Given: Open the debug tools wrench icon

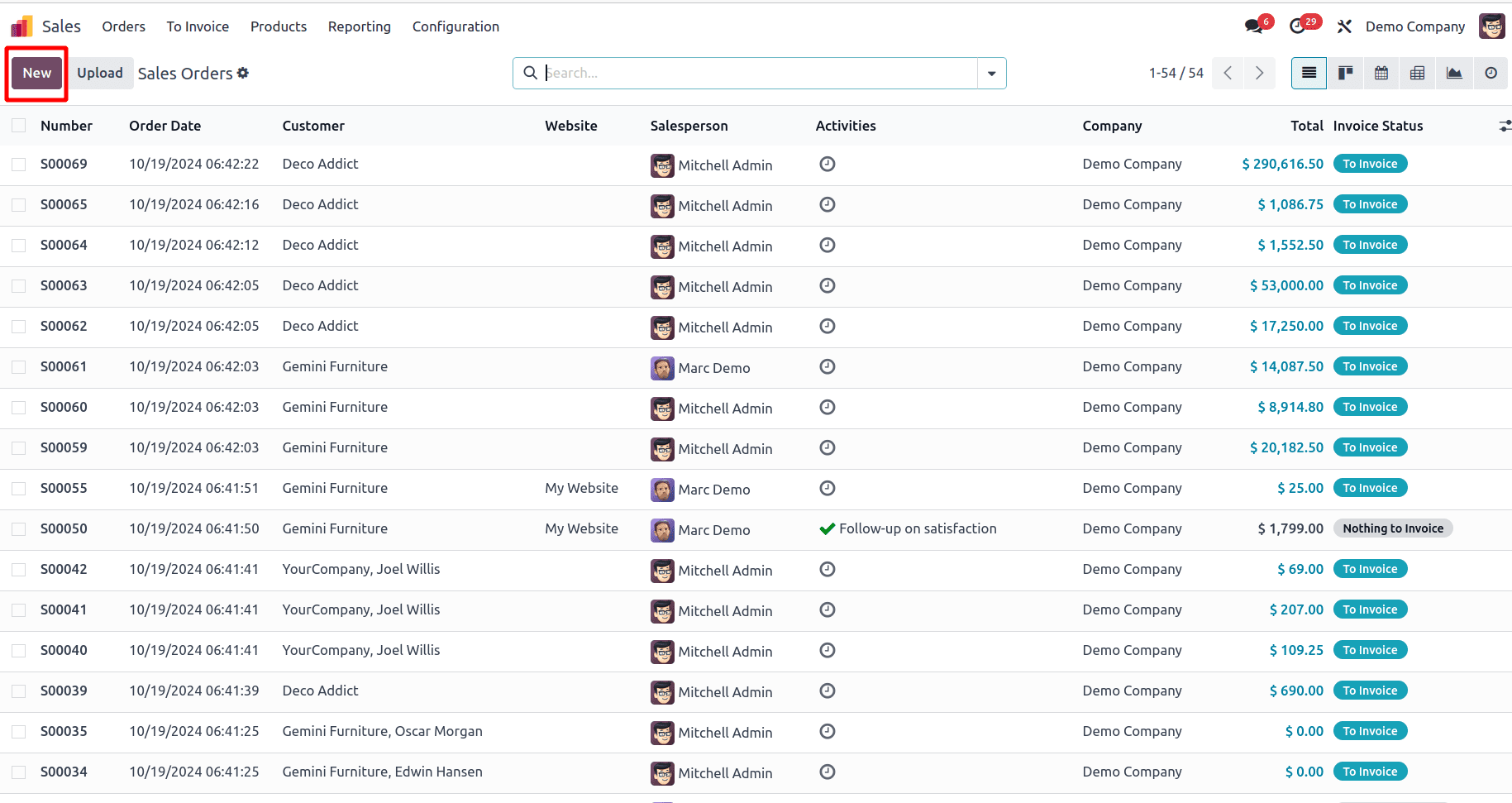Looking at the screenshot, I should [1344, 26].
